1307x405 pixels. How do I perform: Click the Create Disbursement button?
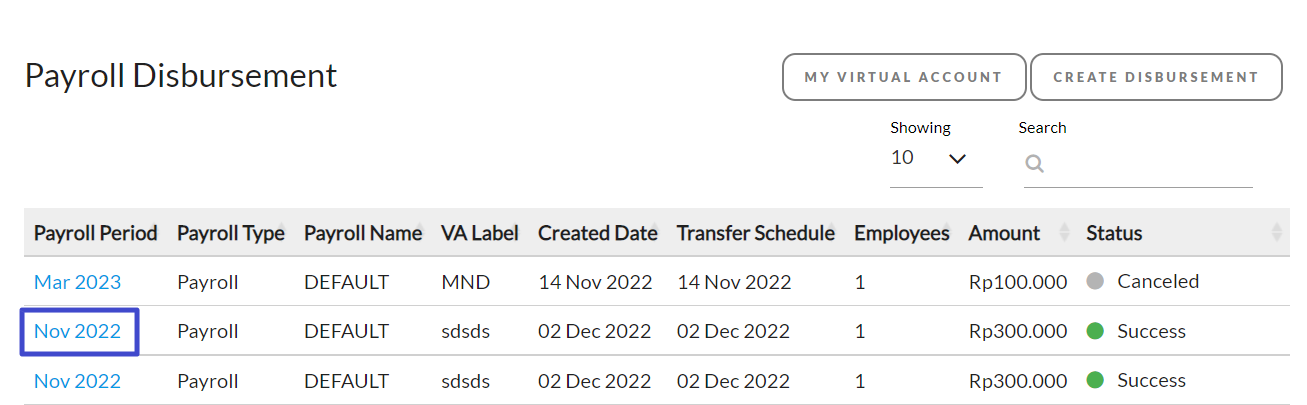click(1156, 77)
